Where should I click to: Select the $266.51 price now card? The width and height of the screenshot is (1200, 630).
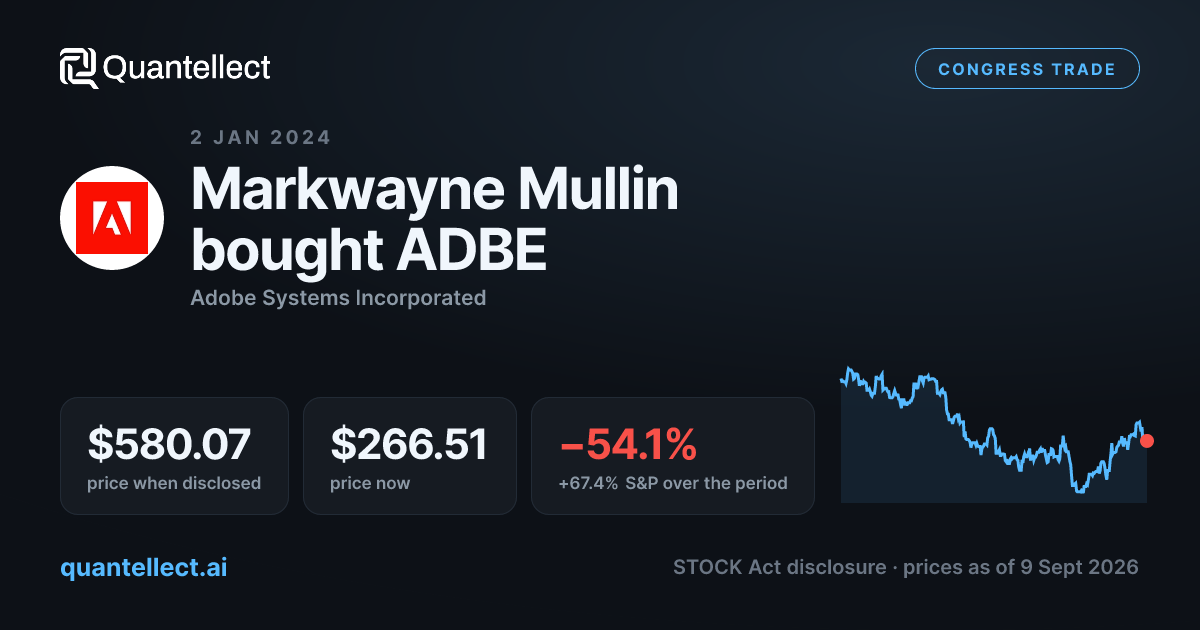410,456
